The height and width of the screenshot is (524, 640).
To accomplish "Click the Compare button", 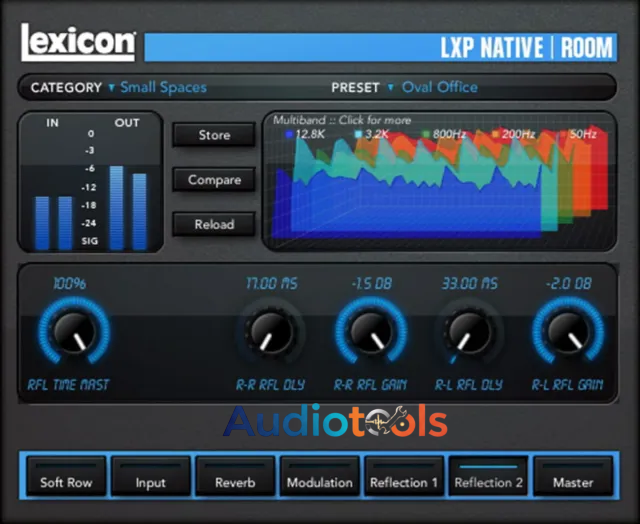I will (x=214, y=180).
